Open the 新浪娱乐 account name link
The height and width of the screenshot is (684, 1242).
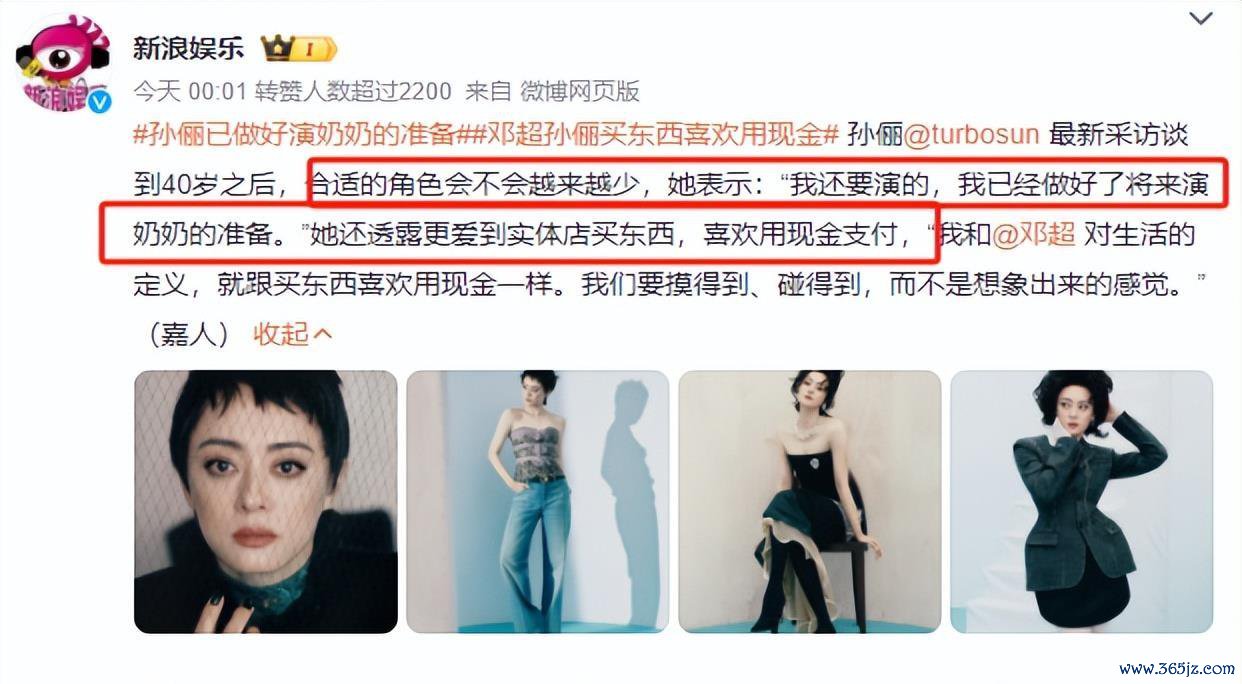click(188, 48)
